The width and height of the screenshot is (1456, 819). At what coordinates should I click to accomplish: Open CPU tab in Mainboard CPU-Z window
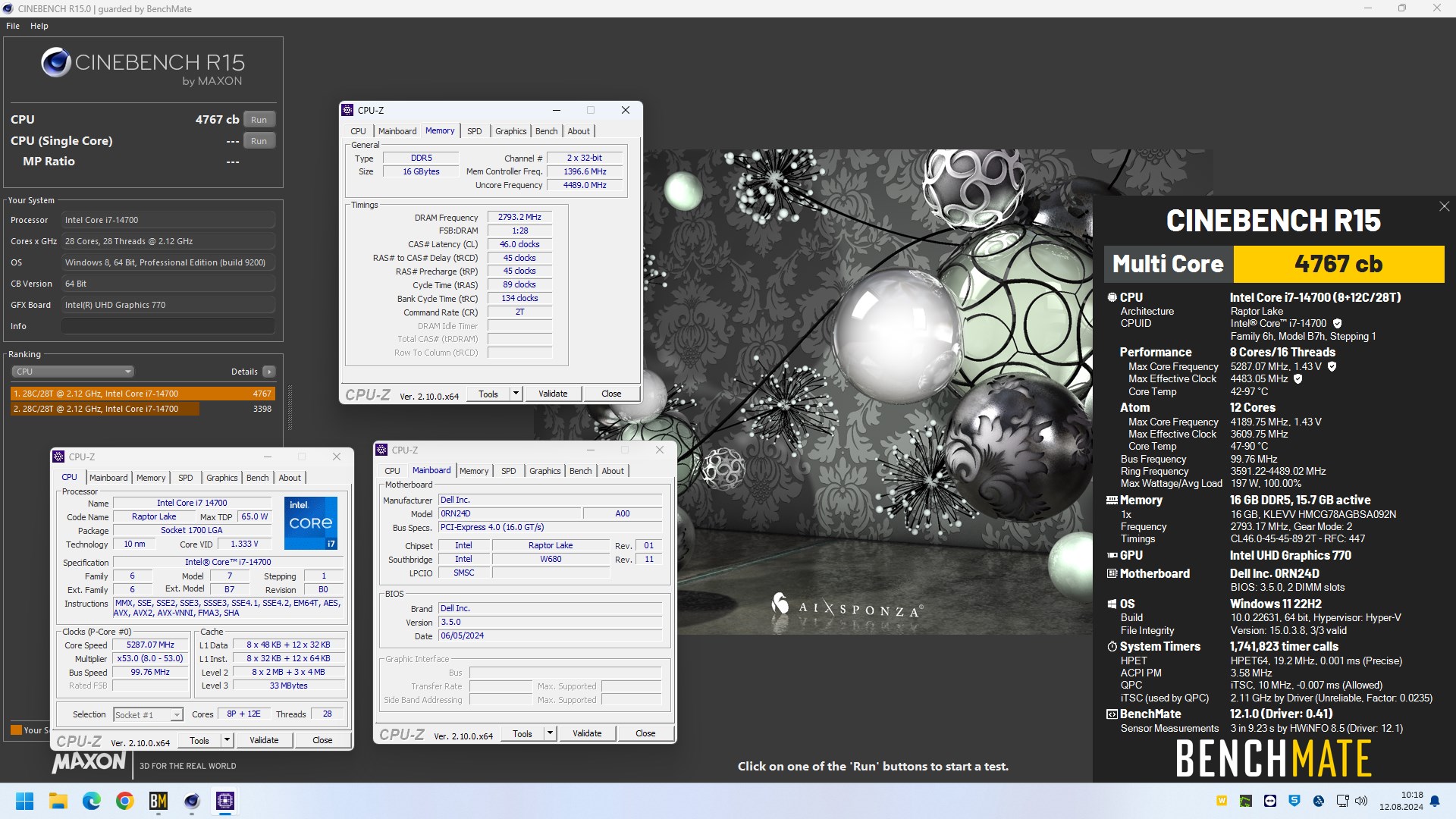coord(392,471)
